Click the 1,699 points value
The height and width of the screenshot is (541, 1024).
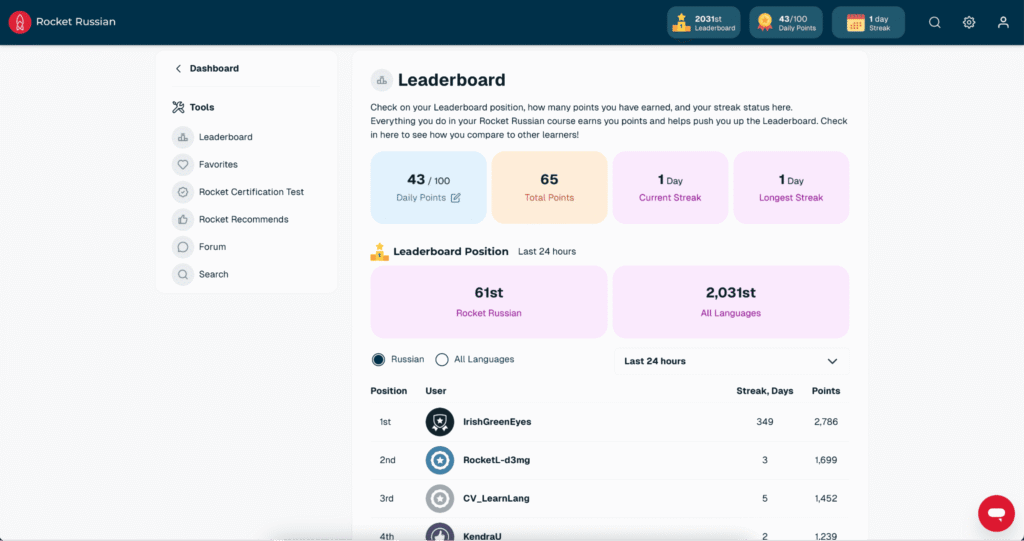tap(825, 460)
